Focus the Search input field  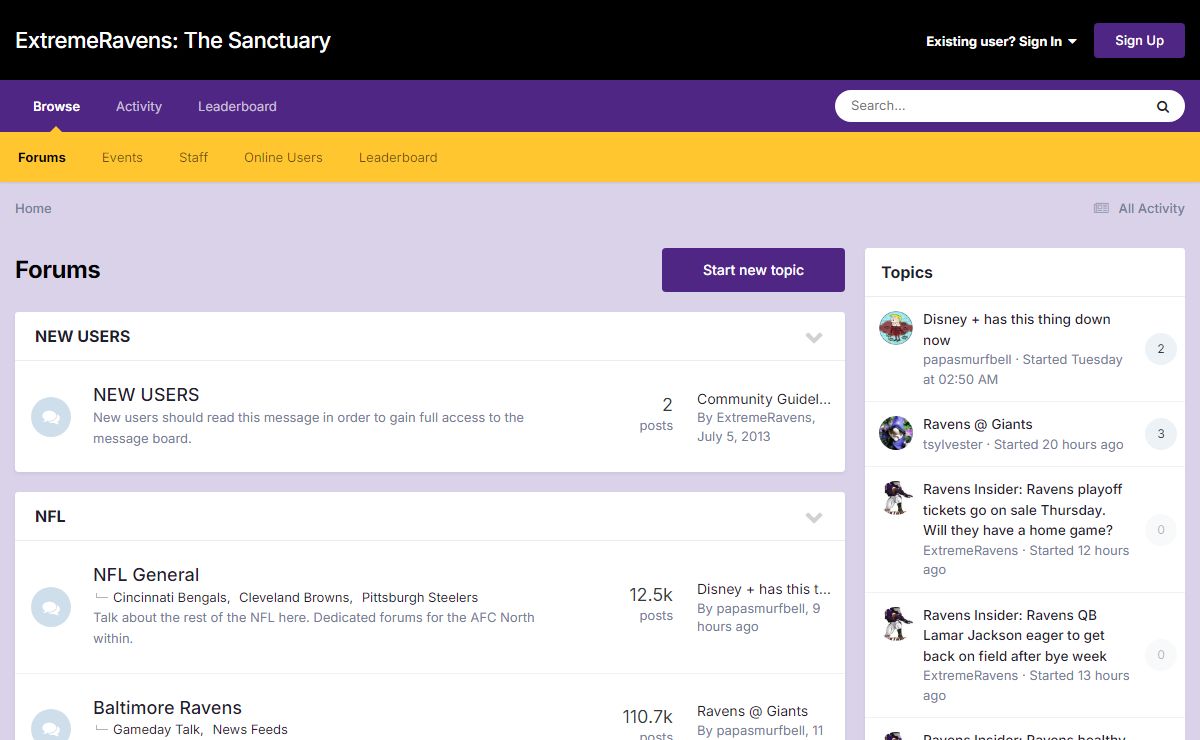pos(990,106)
